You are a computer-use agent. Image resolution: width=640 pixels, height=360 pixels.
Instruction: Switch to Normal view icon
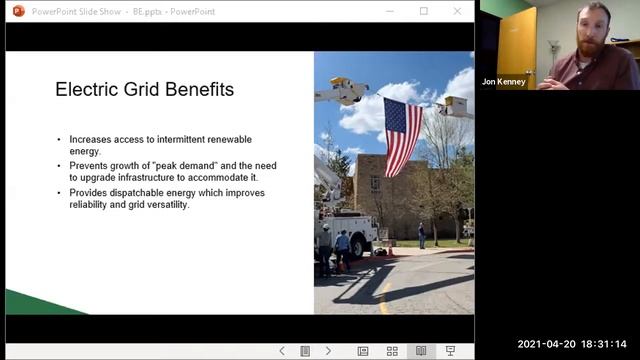363,351
